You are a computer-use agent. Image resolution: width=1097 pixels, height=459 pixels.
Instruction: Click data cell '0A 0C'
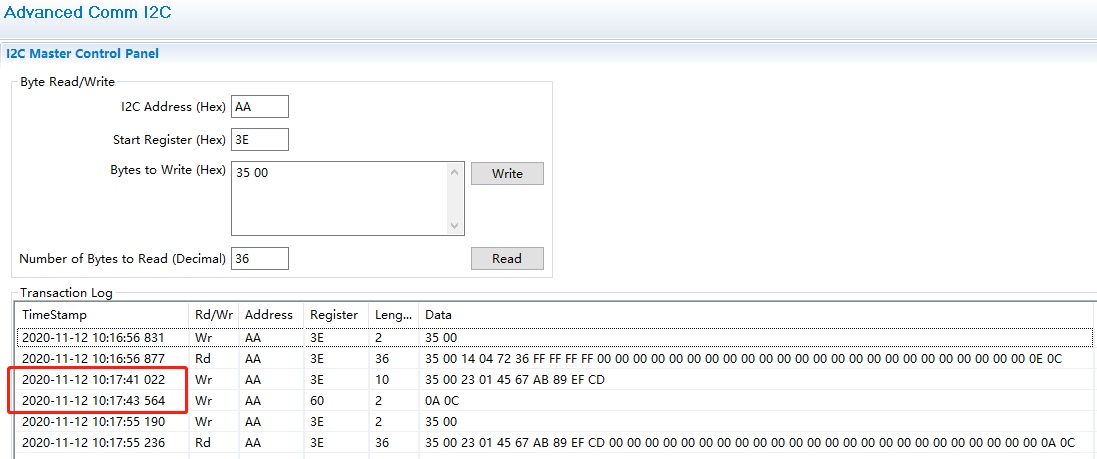tap(442, 401)
